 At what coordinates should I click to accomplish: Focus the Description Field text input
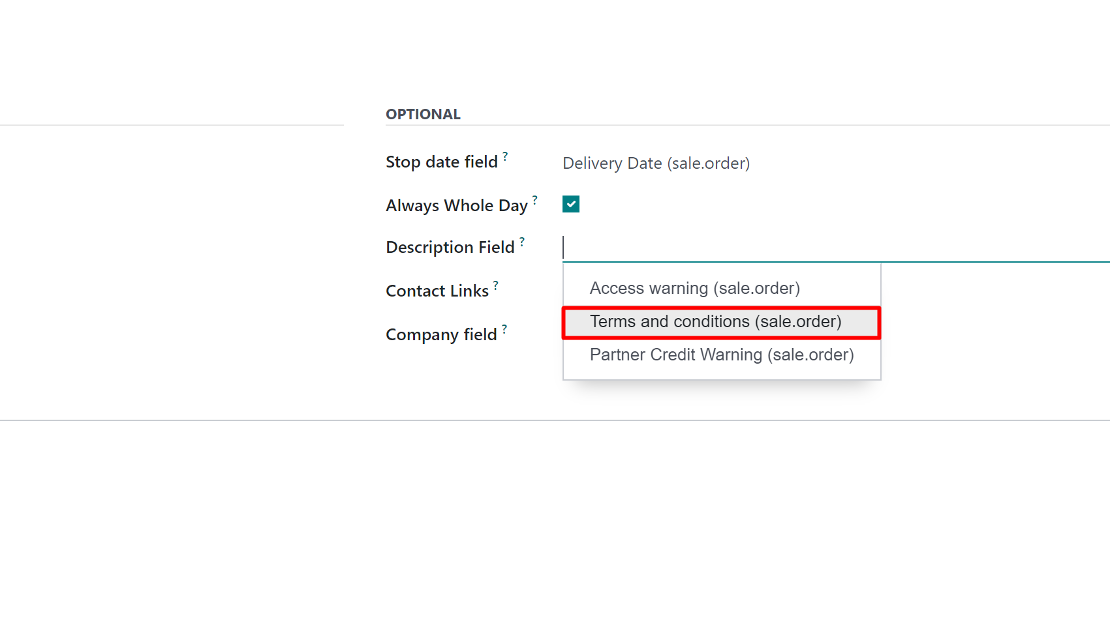coord(836,248)
